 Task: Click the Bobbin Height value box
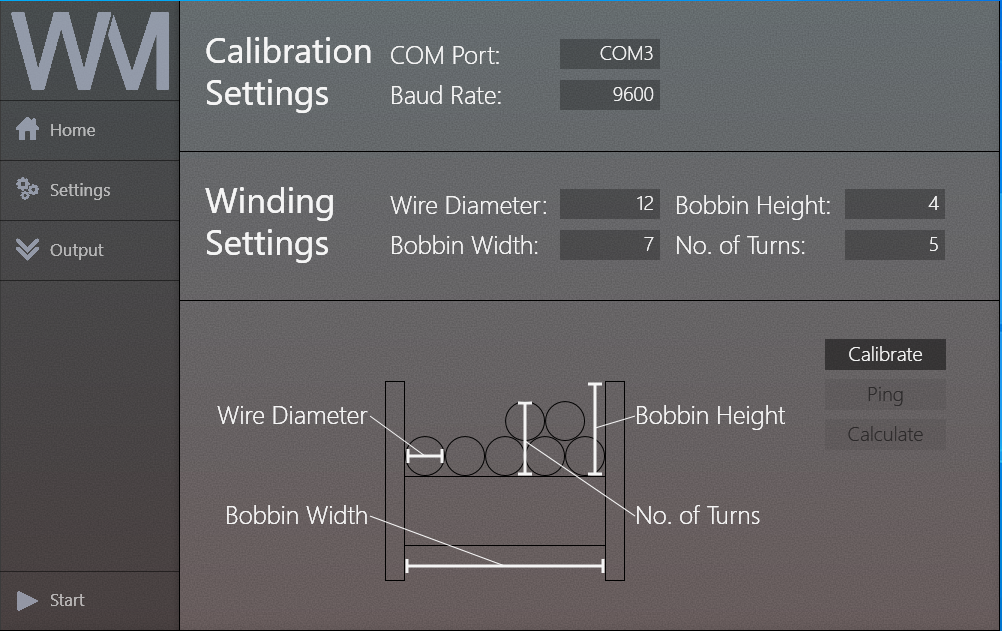[x=895, y=205]
